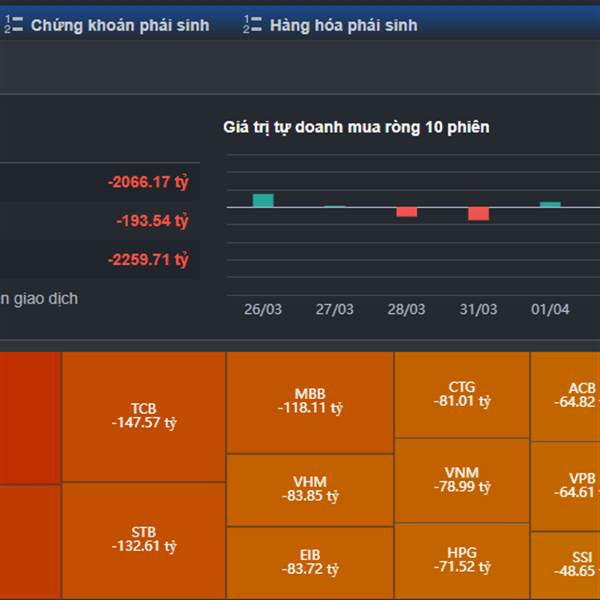
Task: Click the 26/03 date axis label
Action: tap(263, 309)
